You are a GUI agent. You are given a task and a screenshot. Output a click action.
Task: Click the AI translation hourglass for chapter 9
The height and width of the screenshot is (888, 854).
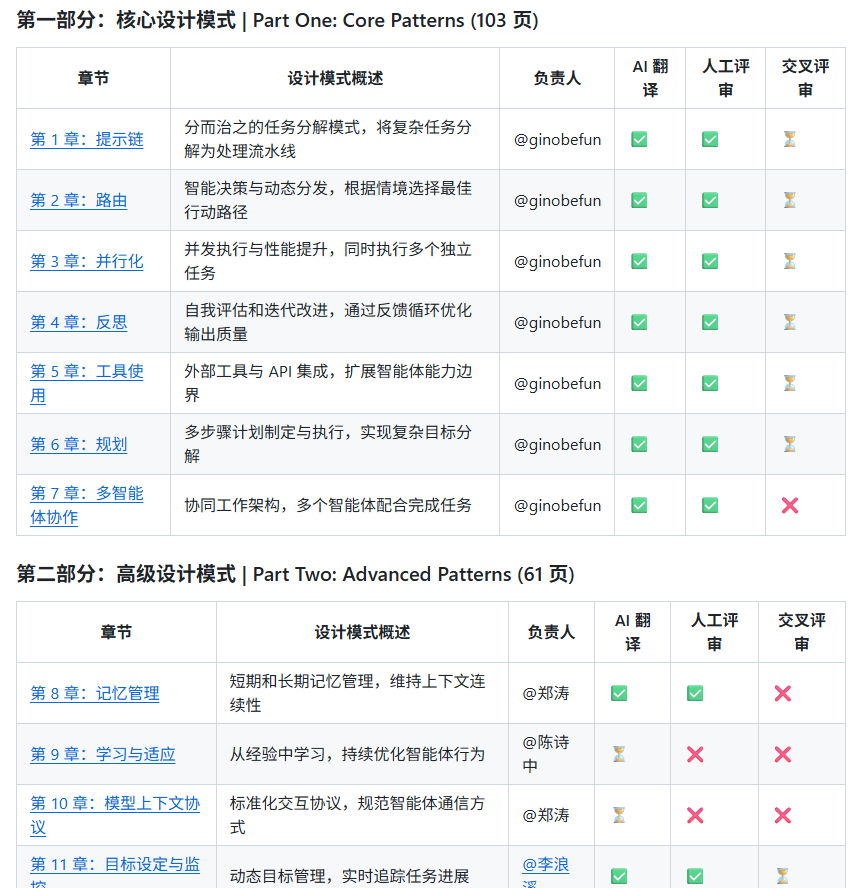[619, 754]
